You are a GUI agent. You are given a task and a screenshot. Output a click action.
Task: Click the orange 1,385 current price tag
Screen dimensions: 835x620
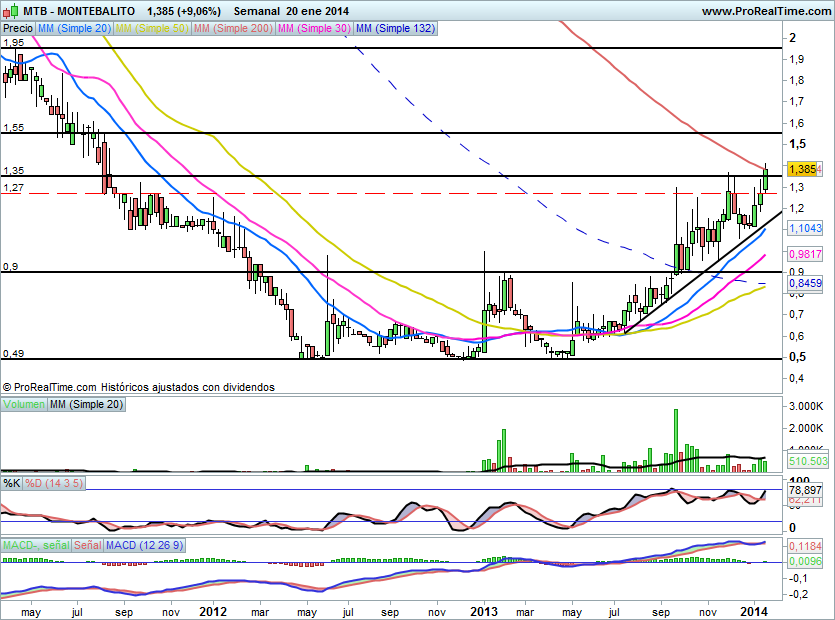pos(803,170)
